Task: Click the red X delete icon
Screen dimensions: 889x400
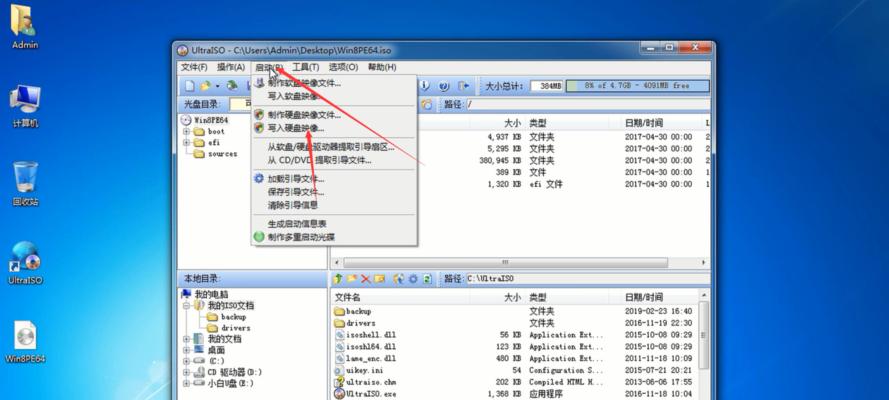Action: 366,279
